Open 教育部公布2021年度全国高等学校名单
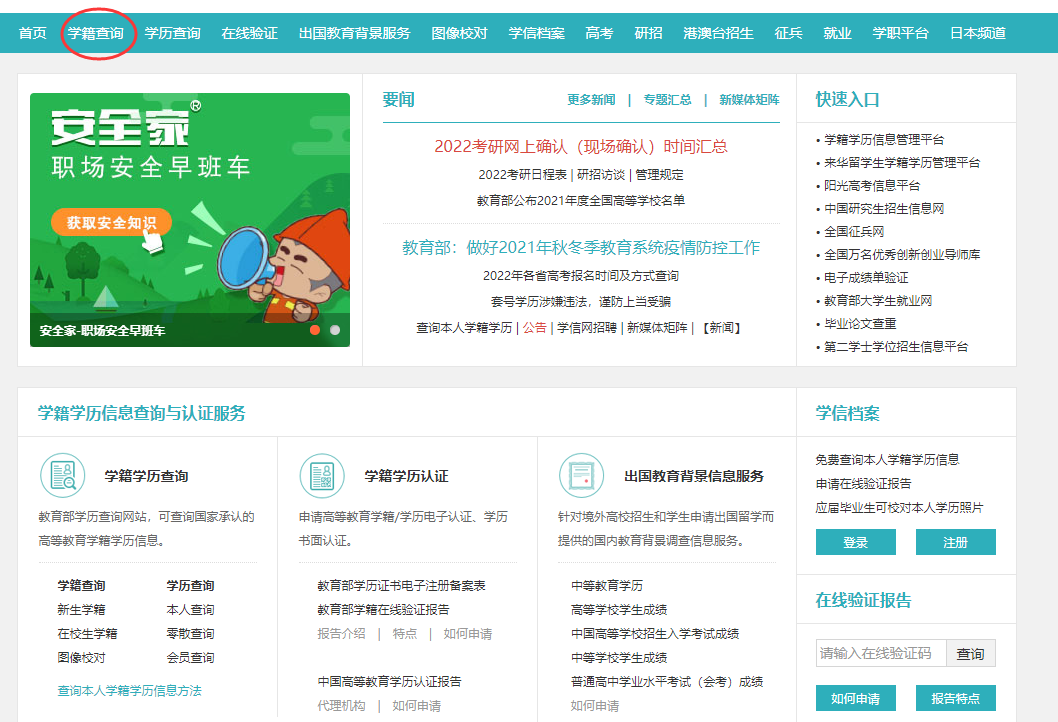Image resolution: width=1058 pixels, height=722 pixels. pyautogui.click(x=581, y=200)
